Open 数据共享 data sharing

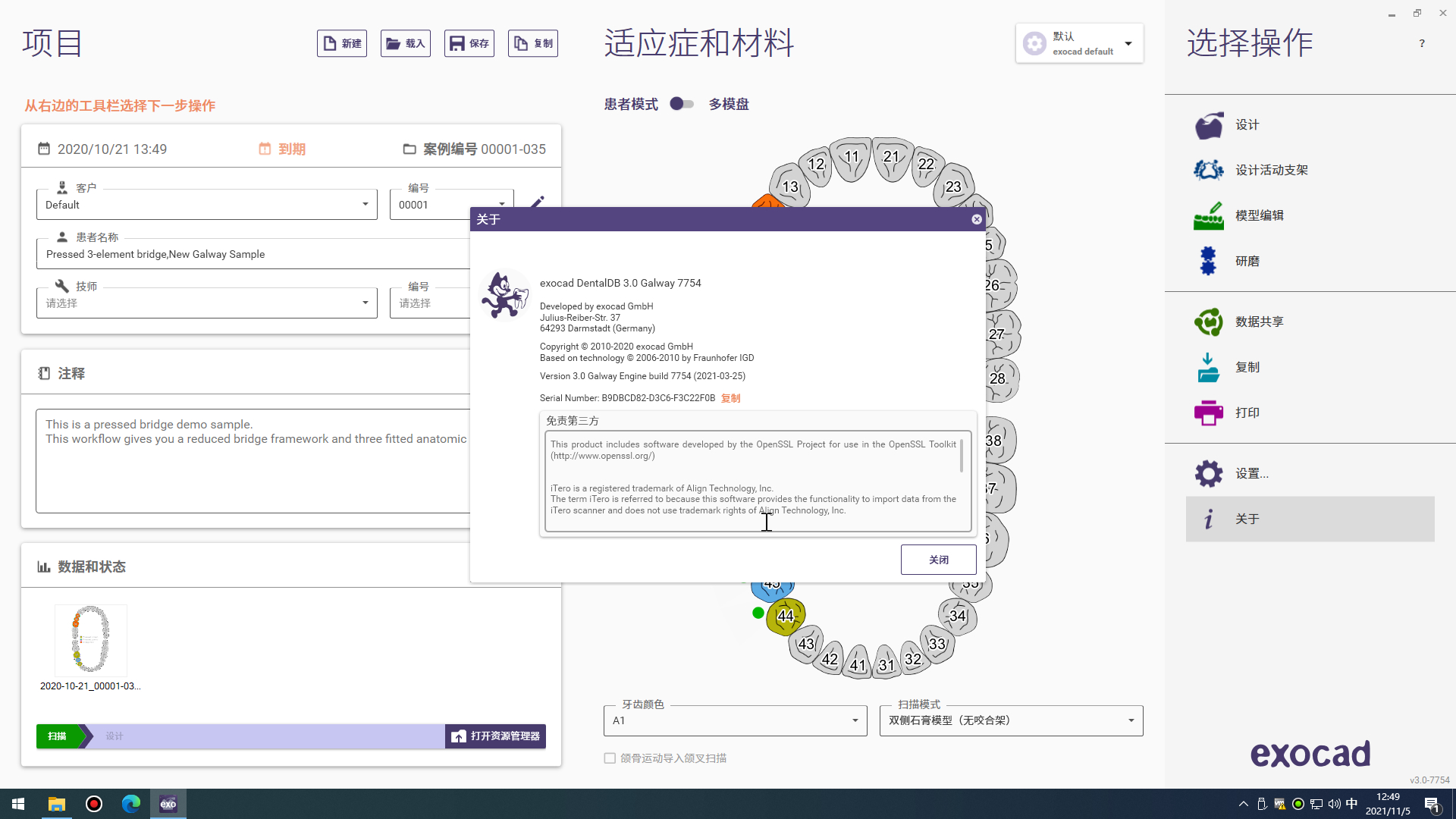tap(1310, 322)
